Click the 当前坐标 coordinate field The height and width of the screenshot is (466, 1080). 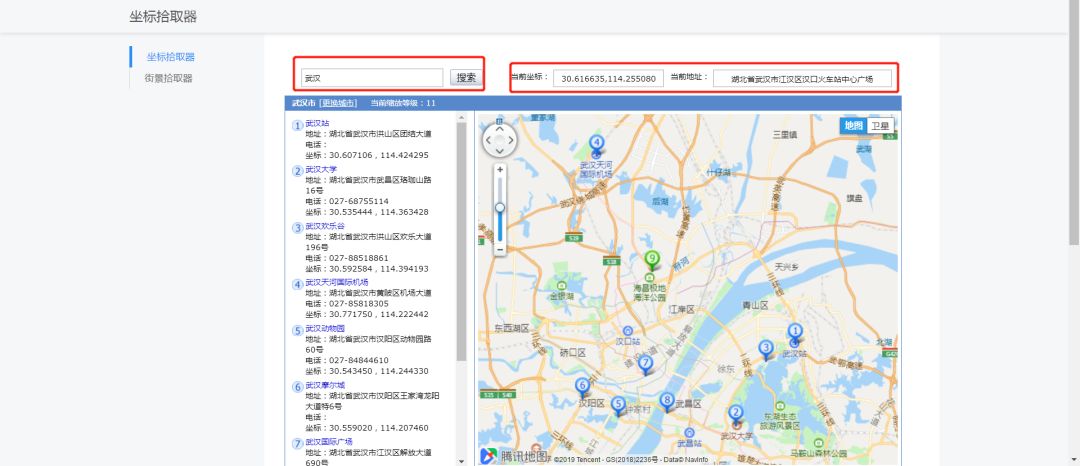(x=608, y=78)
